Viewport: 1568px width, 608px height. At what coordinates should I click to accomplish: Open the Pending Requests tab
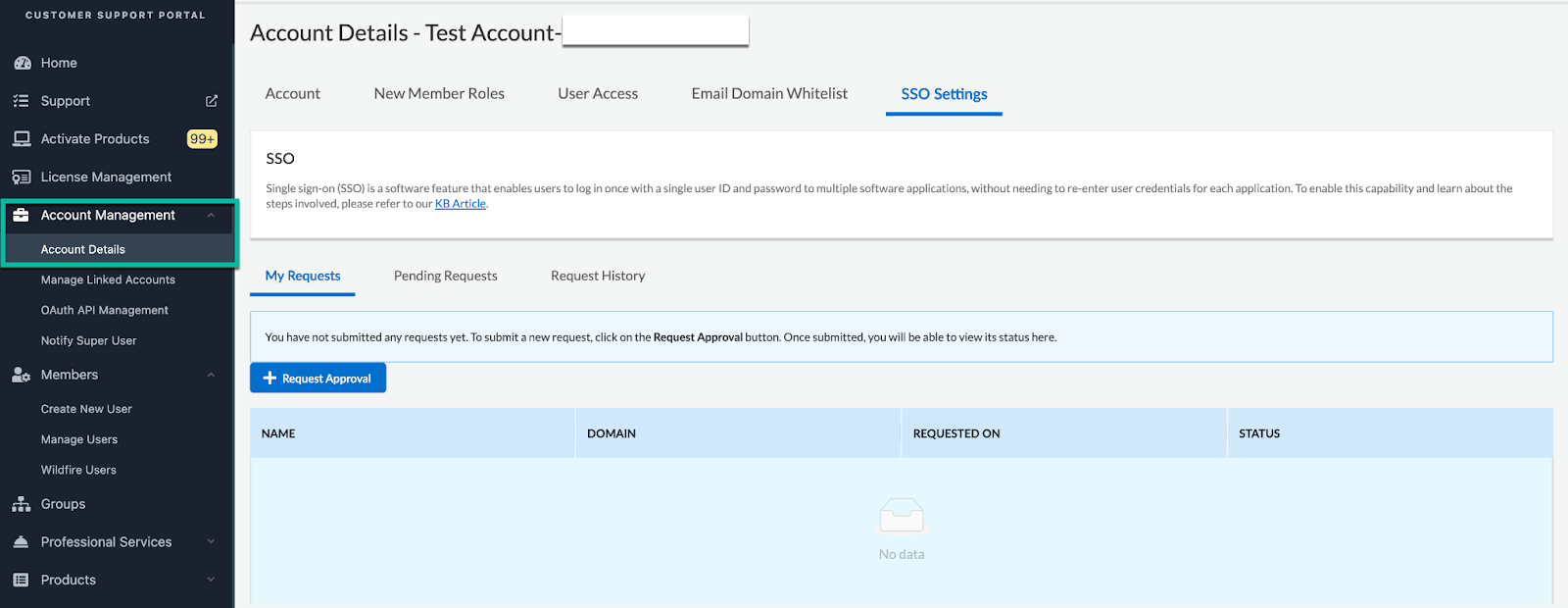(445, 276)
